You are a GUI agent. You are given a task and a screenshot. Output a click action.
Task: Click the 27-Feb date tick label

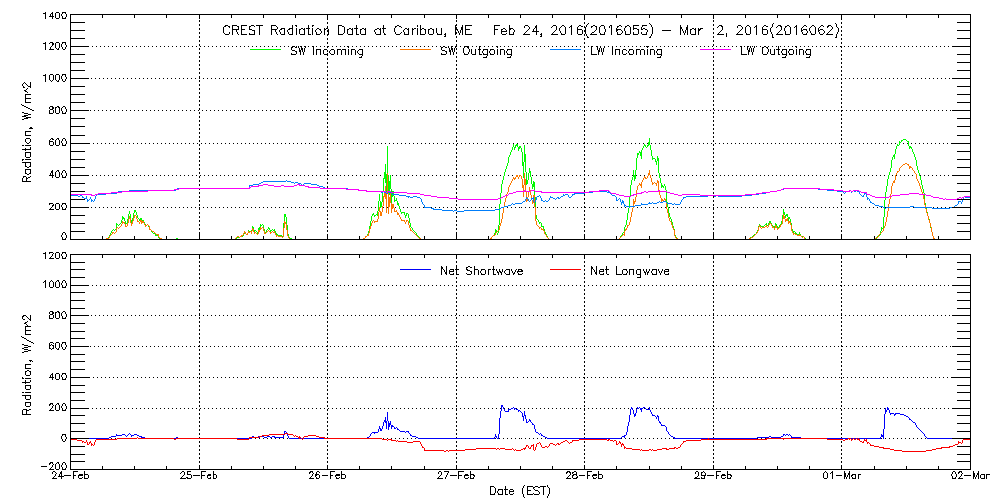point(456,478)
